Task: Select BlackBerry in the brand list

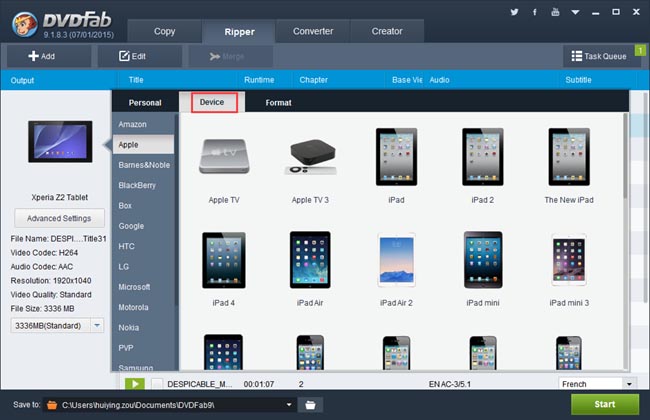Action: coord(143,185)
